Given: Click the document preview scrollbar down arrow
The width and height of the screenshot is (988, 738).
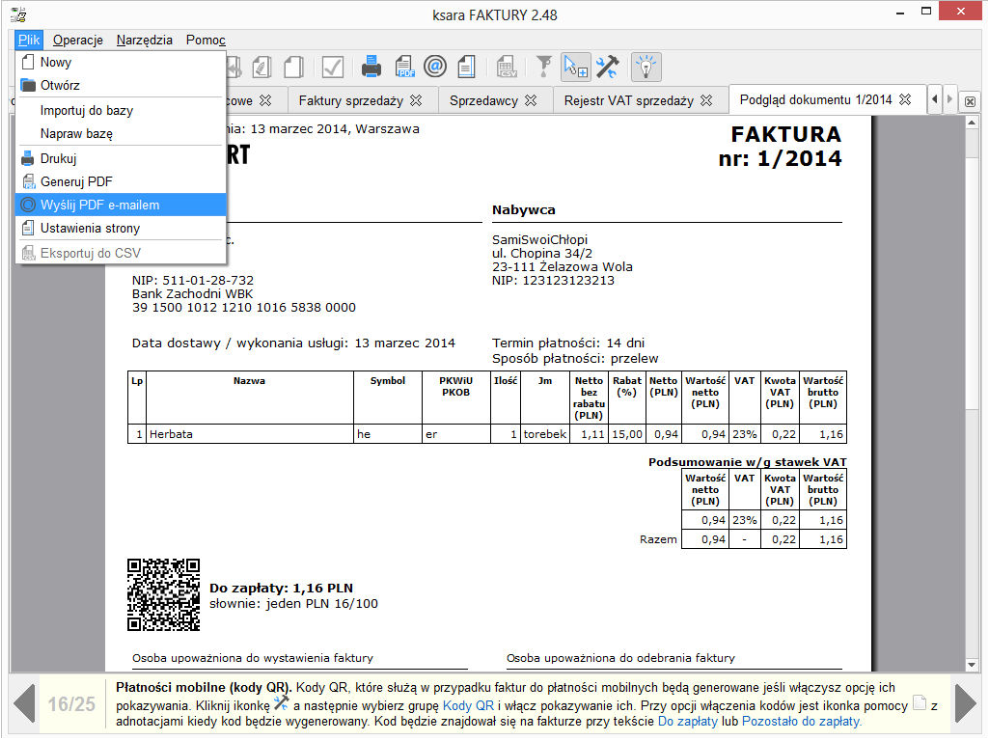Looking at the screenshot, I should tap(971, 664).
